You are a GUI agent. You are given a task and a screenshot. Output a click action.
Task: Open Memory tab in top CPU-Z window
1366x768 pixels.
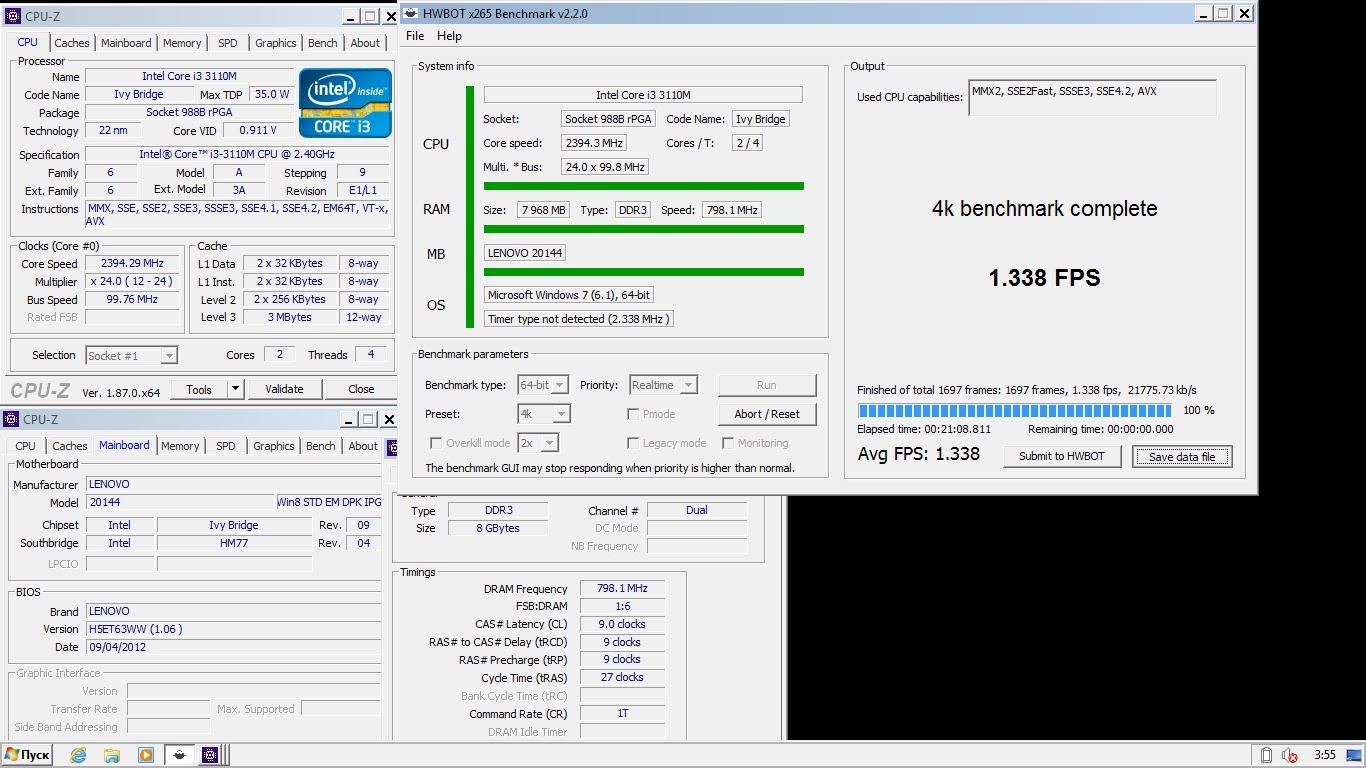pyautogui.click(x=182, y=43)
